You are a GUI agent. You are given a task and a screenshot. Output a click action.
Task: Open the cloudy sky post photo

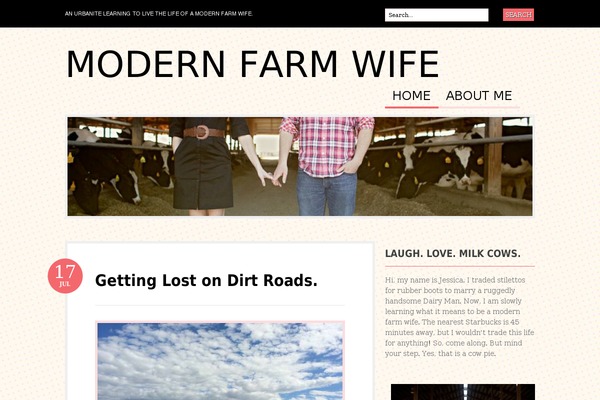click(x=220, y=361)
